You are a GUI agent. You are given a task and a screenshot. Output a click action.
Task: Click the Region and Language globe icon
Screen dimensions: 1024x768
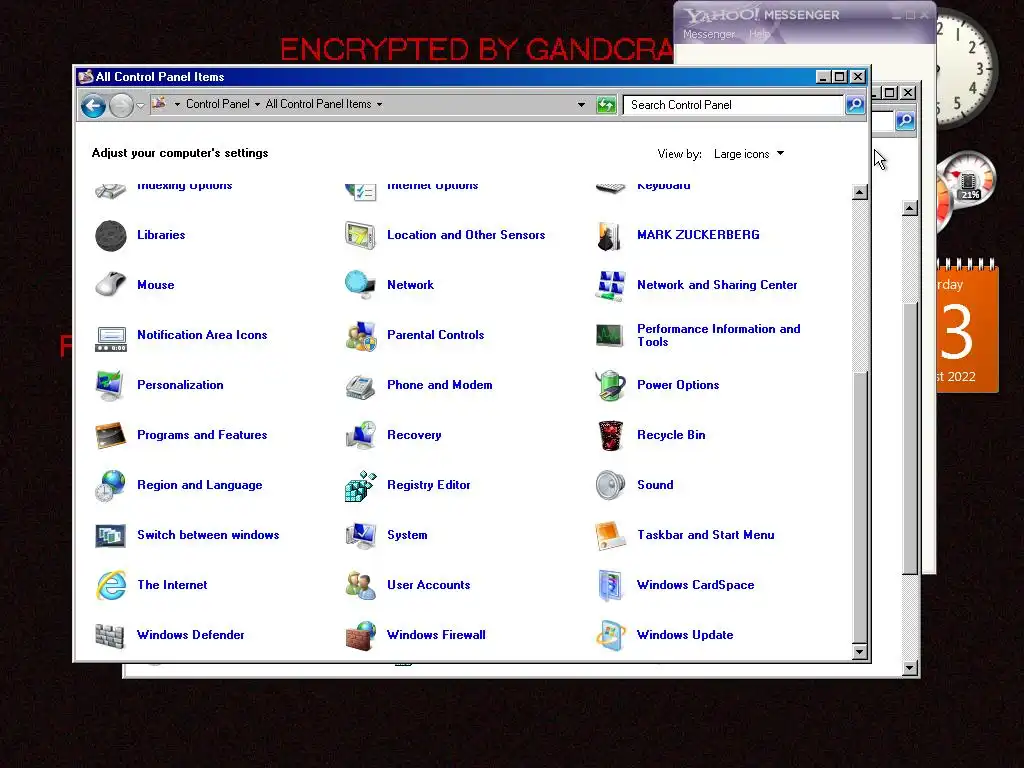[x=110, y=486]
